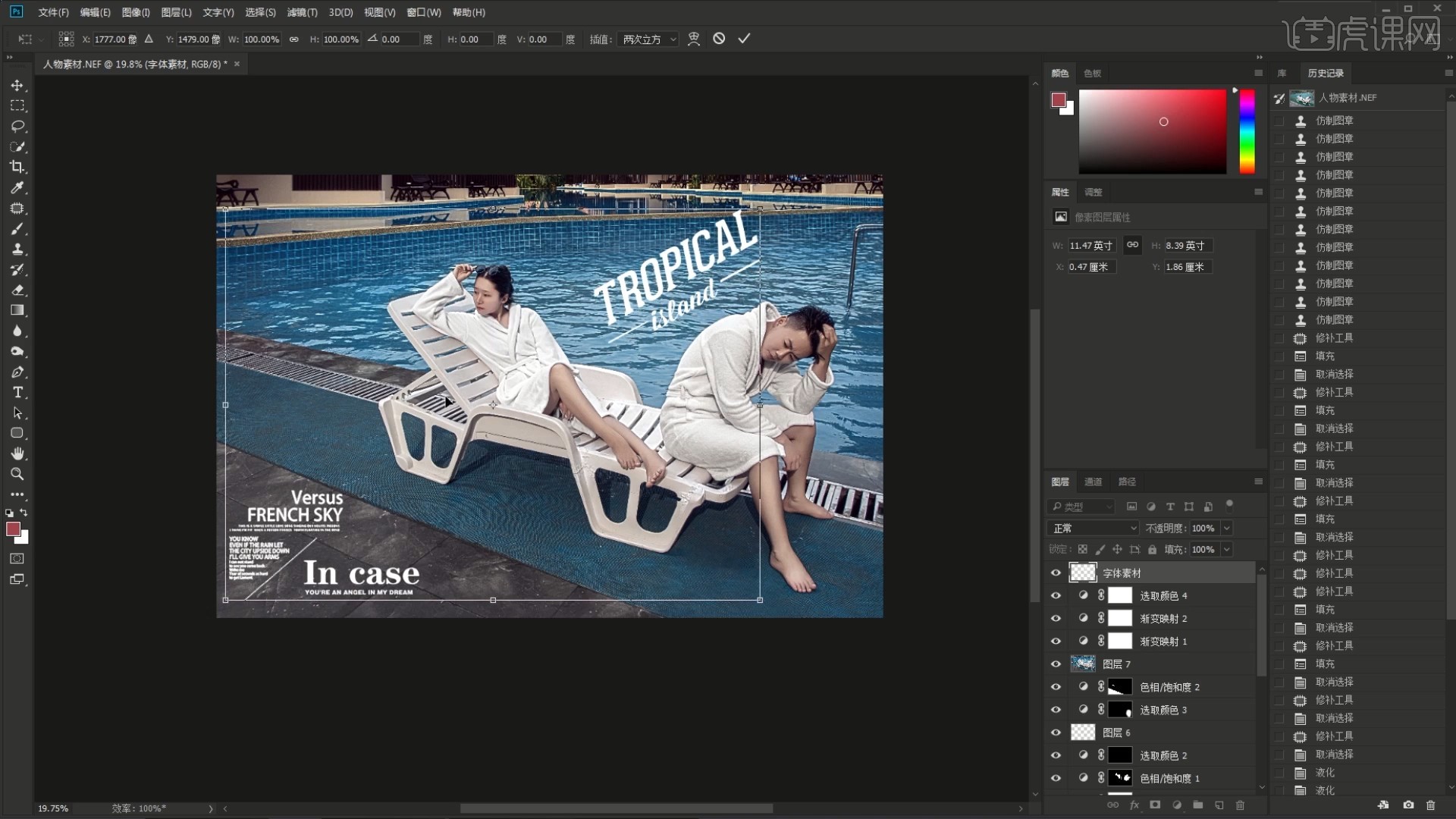
Task: Switch to the 通道 tab
Action: 1093,482
